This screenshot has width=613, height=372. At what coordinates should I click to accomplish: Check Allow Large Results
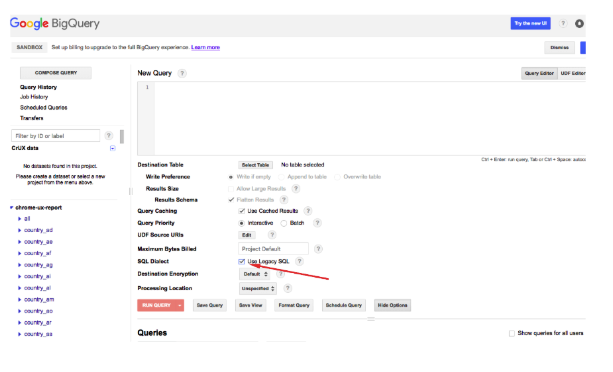tap(231, 189)
